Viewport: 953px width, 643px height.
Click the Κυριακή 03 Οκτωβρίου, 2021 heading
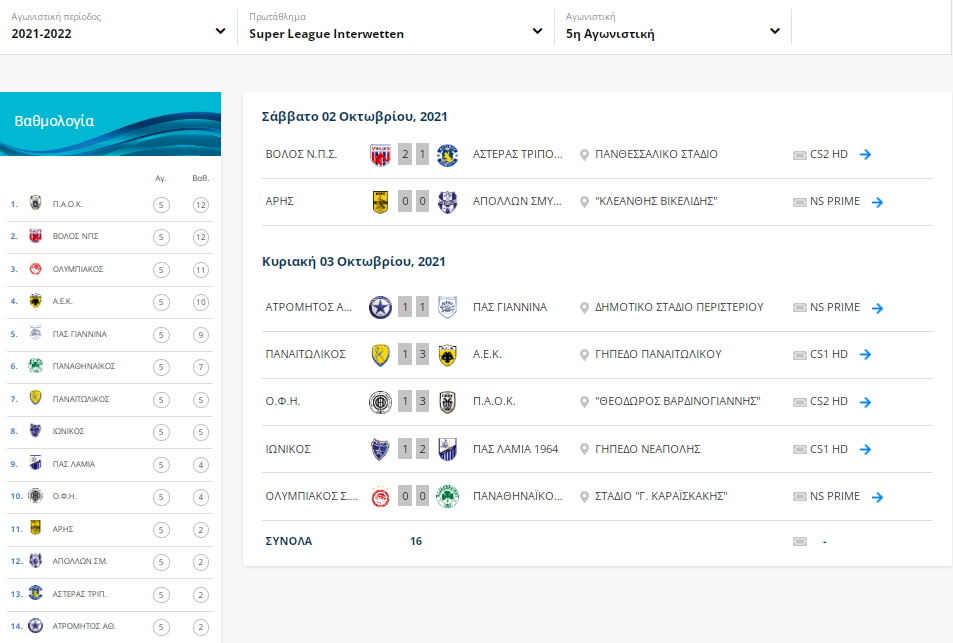(354, 262)
